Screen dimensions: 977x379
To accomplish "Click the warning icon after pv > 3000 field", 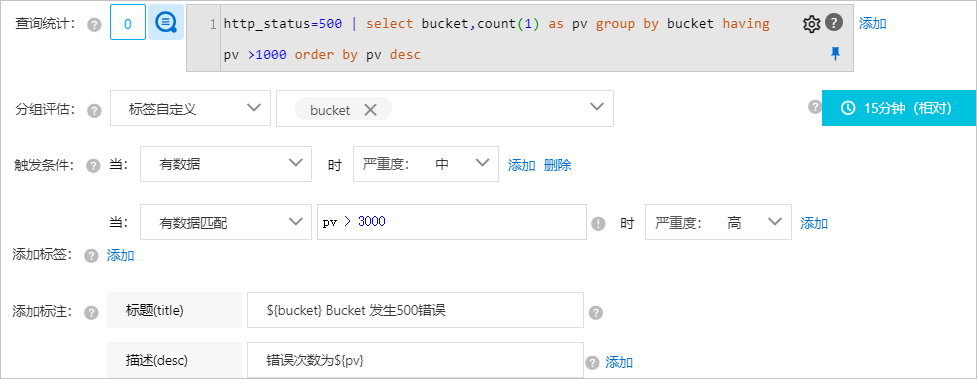I will click(598, 223).
